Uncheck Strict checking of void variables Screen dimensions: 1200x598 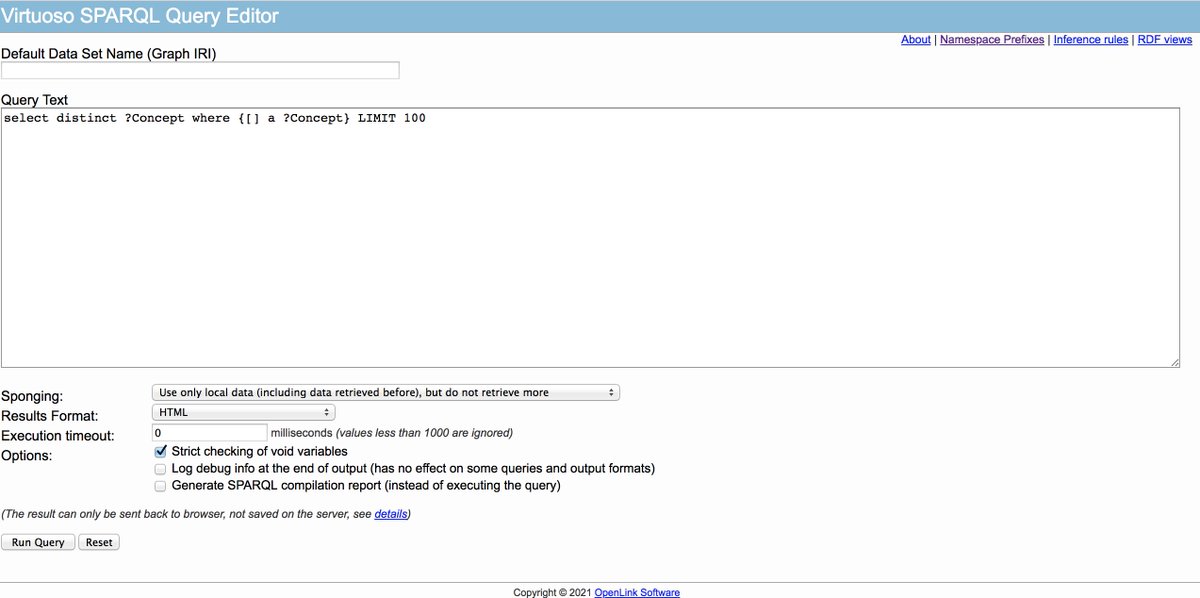coord(160,452)
